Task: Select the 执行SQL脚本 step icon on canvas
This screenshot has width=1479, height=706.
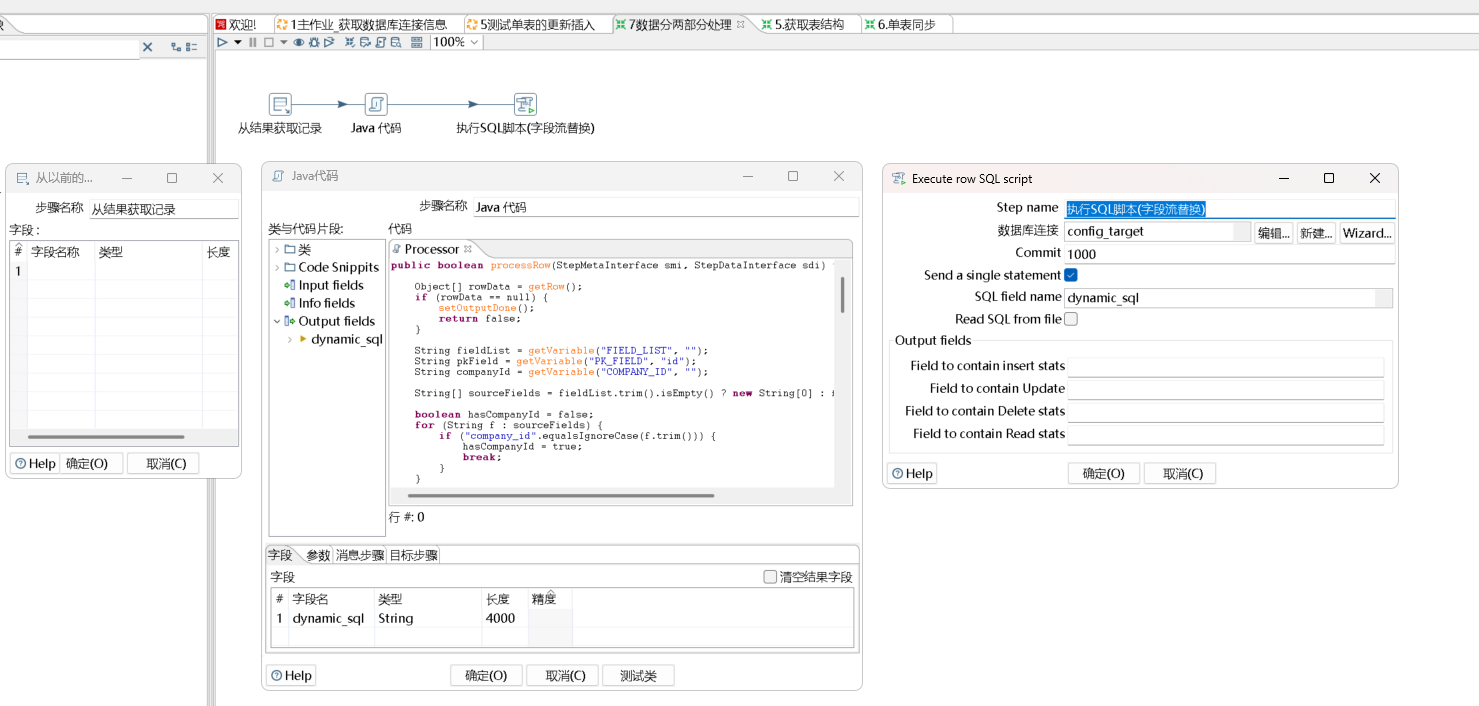Action: [x=525, y=104]
